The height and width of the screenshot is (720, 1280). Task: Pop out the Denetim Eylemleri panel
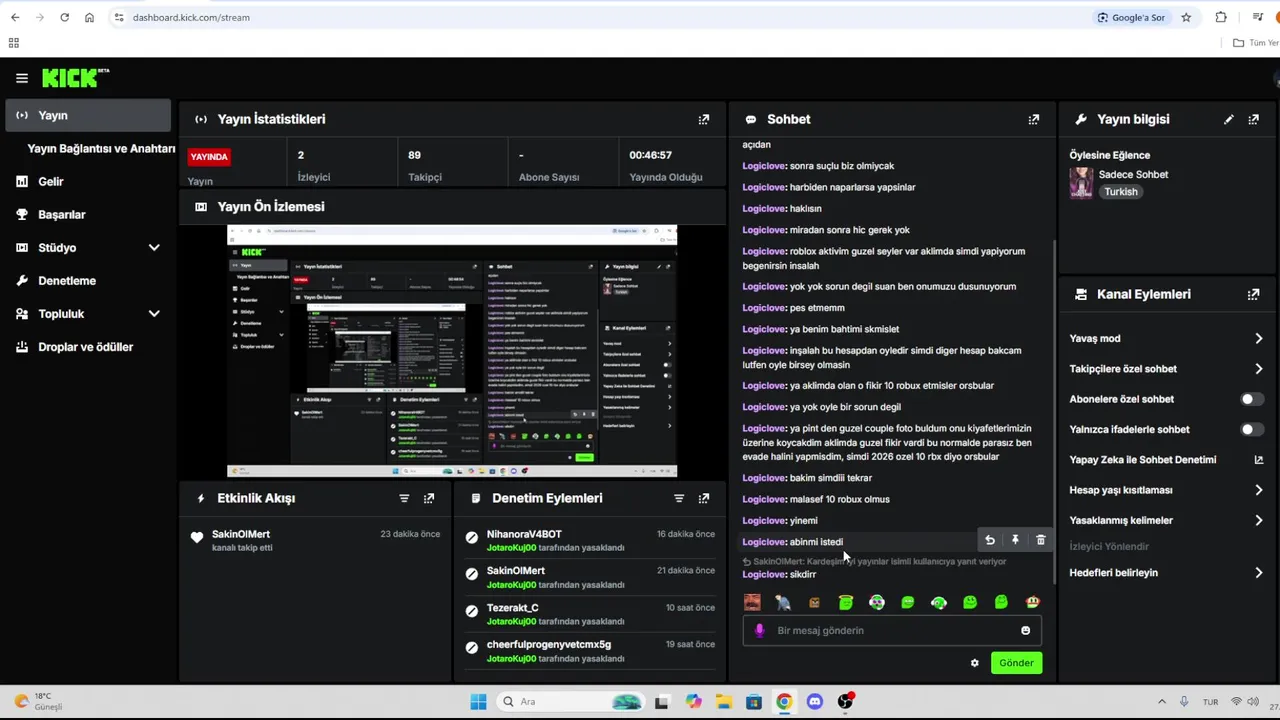click(x=704, y=498)
